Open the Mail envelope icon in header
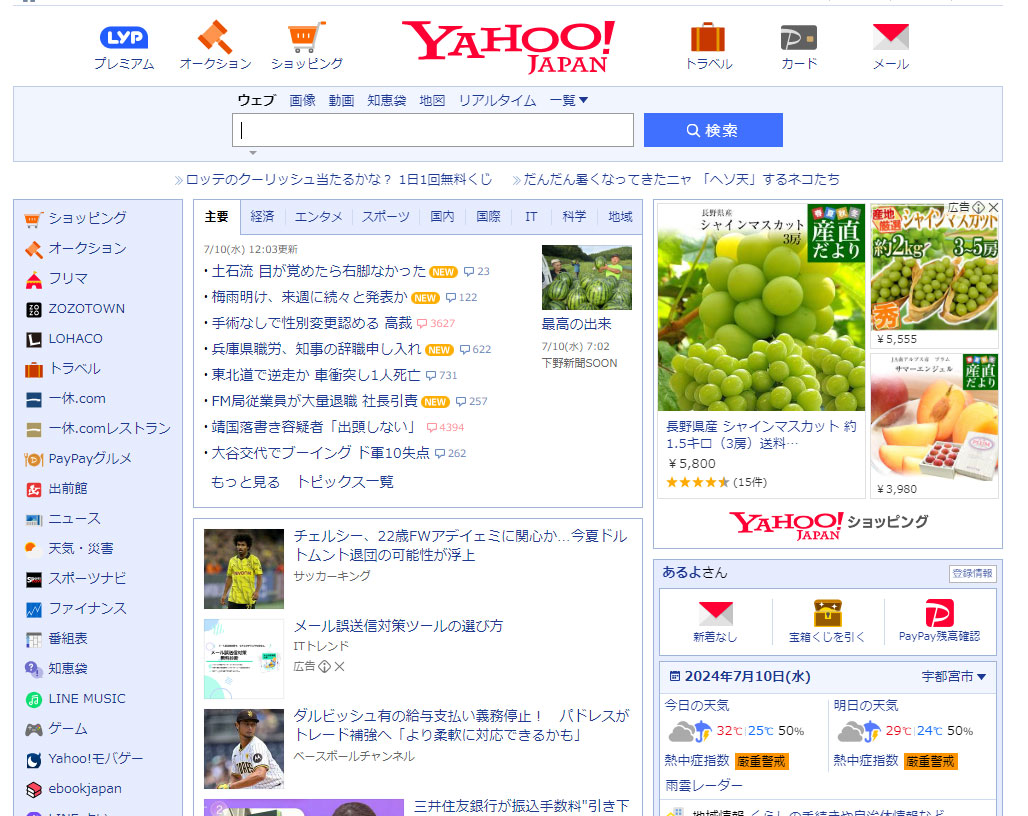 [x=890, y=37]
